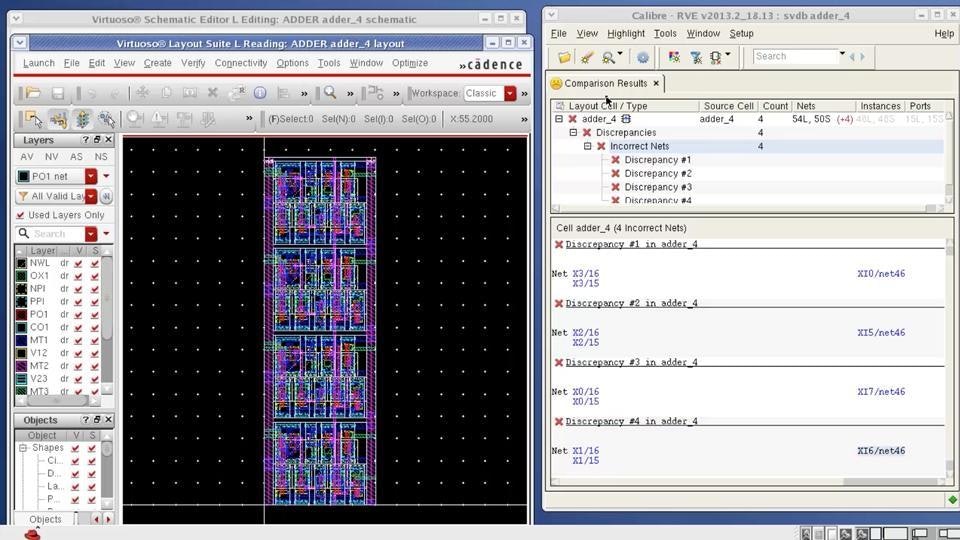Open Setup menu in Calibre RVE
The height and width of the screenshot is (540, 960).
tap(741, 34)
